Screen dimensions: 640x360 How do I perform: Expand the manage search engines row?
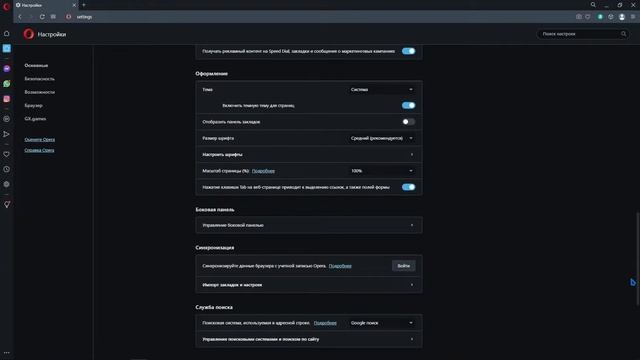coord(309,339)
